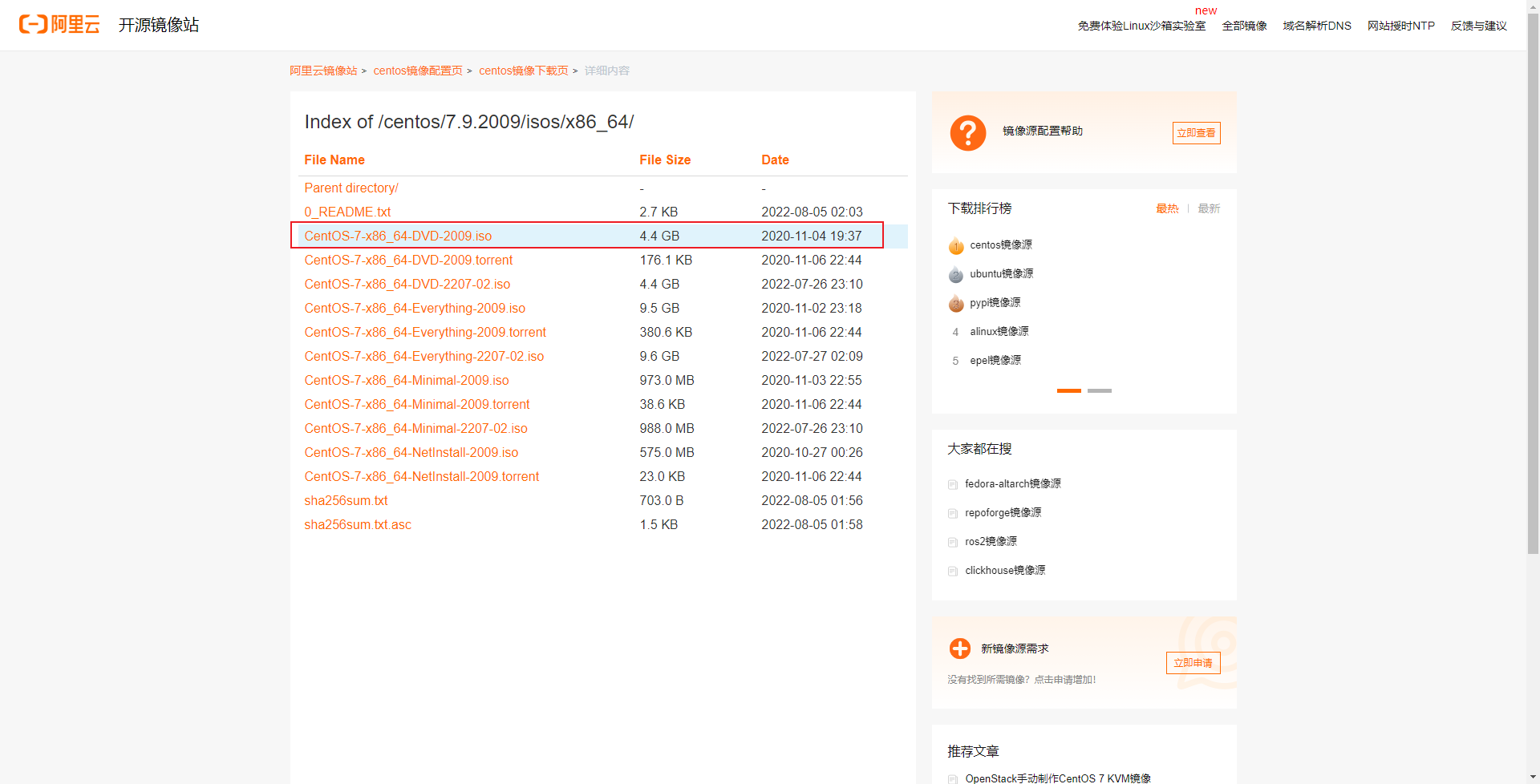Click the orange plus icon for new mirror requests
The height and width of the screenshot is (784, 1540).
coord(960,649)
